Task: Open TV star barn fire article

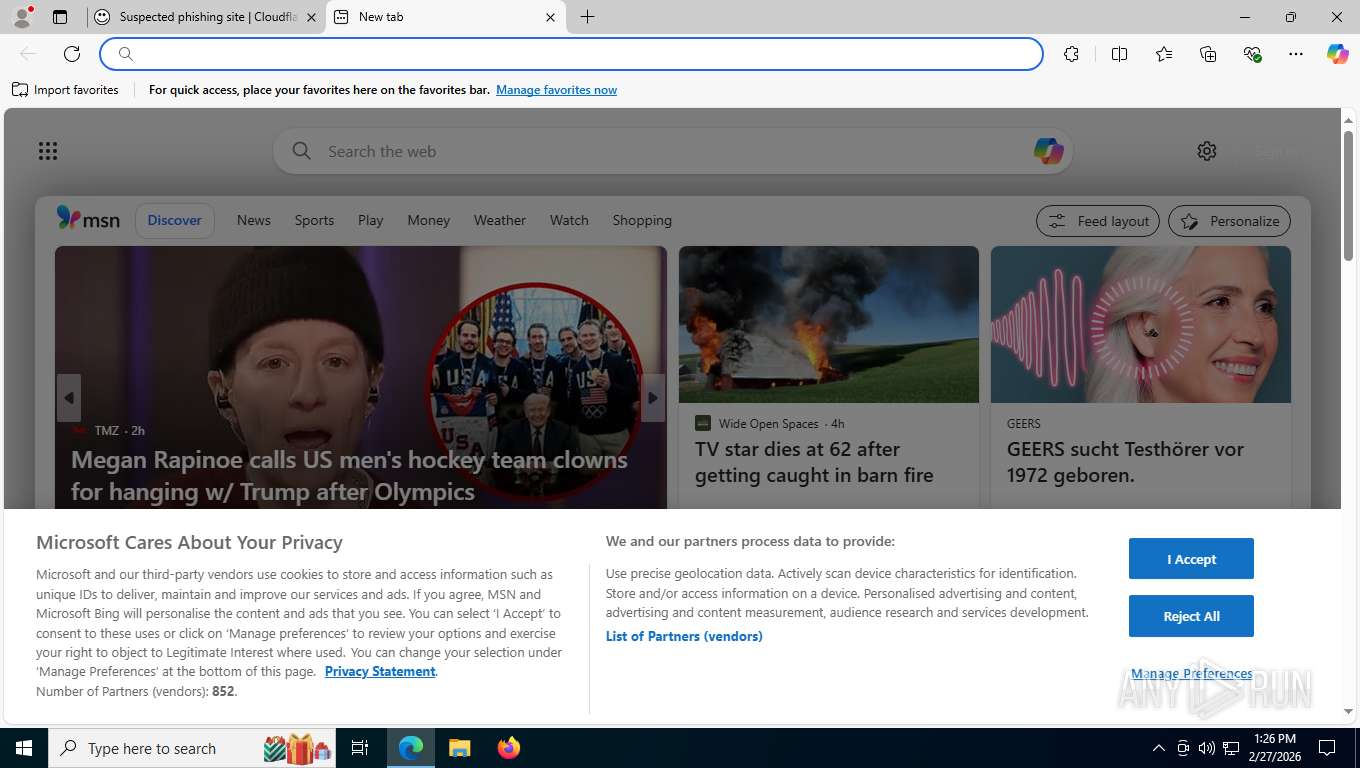Action: point(814,462)
